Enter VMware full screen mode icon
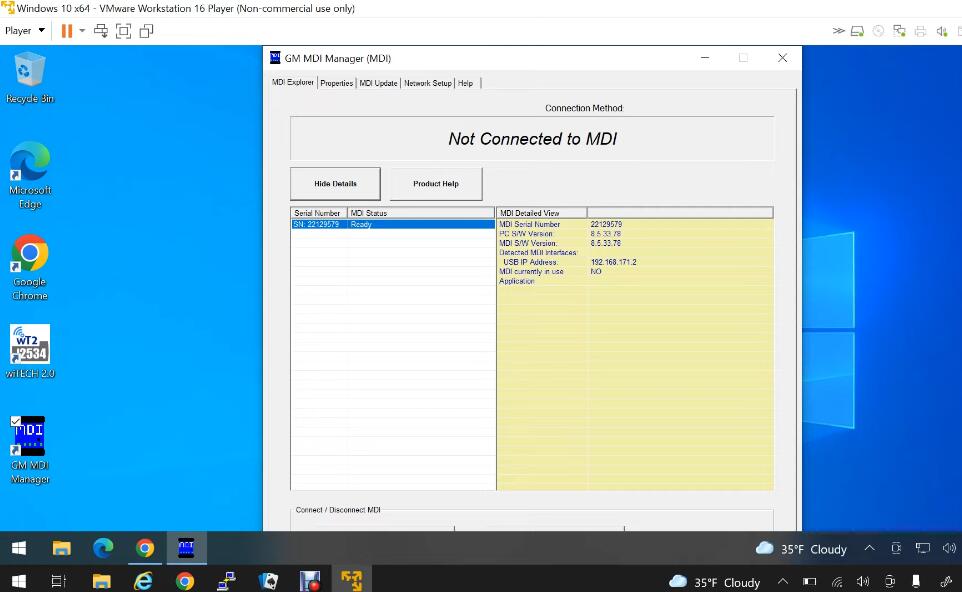The width and height of the screenshot is (962, 592). pyautogui.click(x=123, y=31)
